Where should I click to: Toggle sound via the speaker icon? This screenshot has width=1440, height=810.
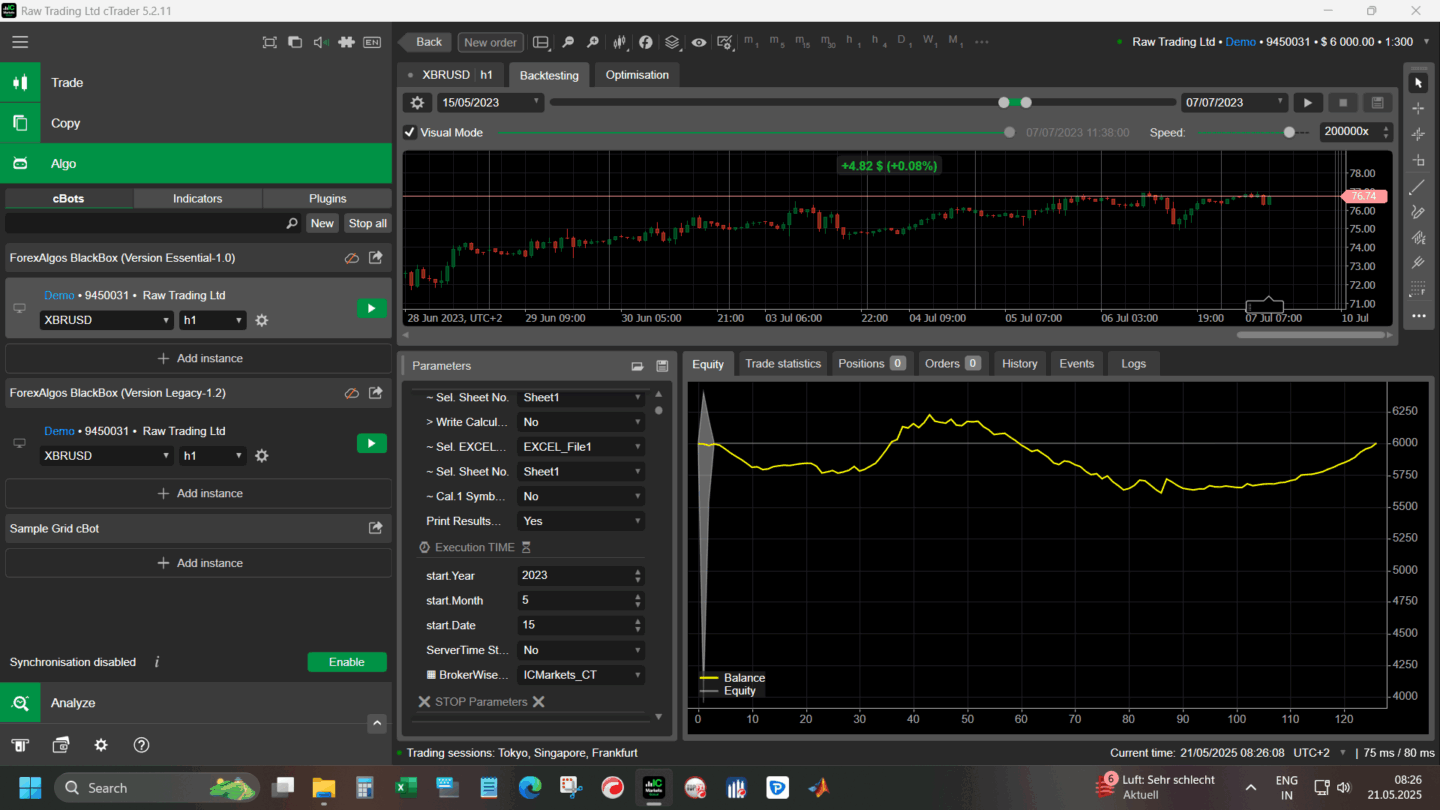tap(320, 42)
